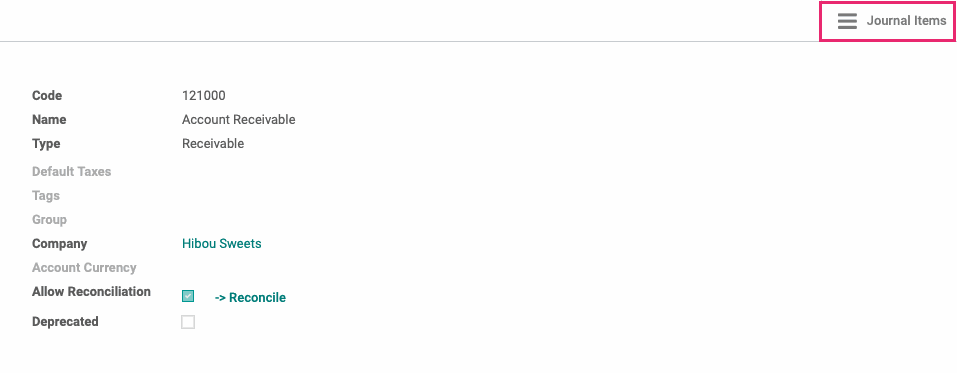This screenshot has width=957, height=373.
Task: Select the account code 121000
Action: [x=204, y=96]
